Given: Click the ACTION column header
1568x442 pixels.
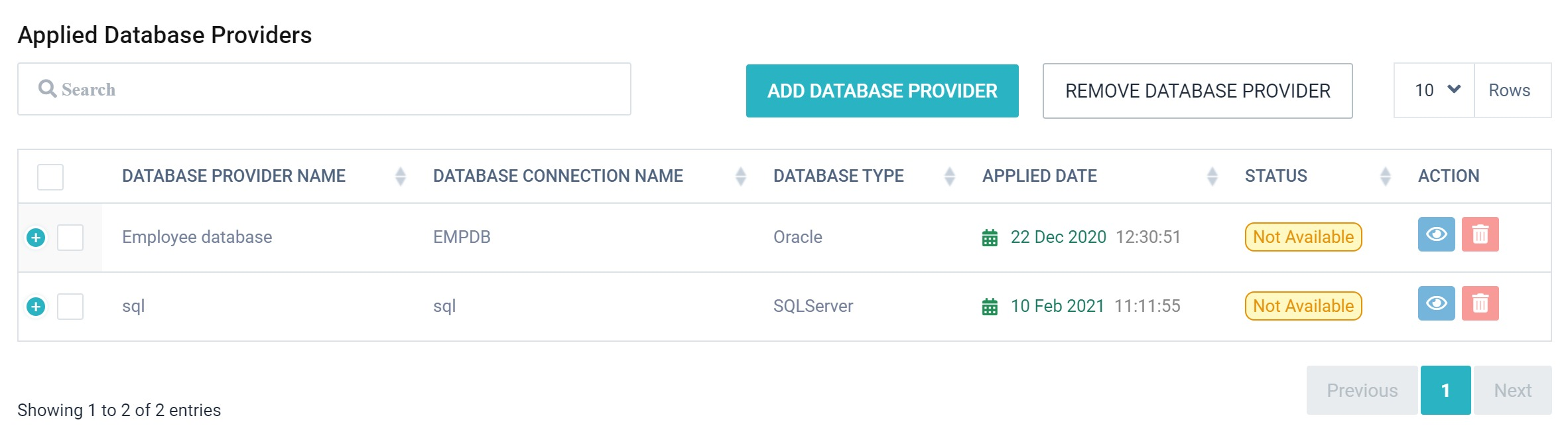Looking at the screenshot, I should tap(1449, 176).
